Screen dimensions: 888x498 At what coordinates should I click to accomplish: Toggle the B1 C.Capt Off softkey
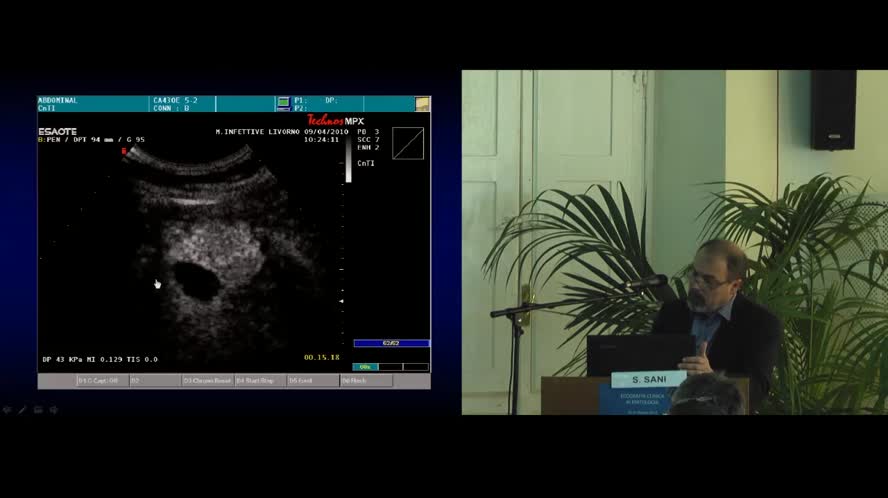pos(102,381)
